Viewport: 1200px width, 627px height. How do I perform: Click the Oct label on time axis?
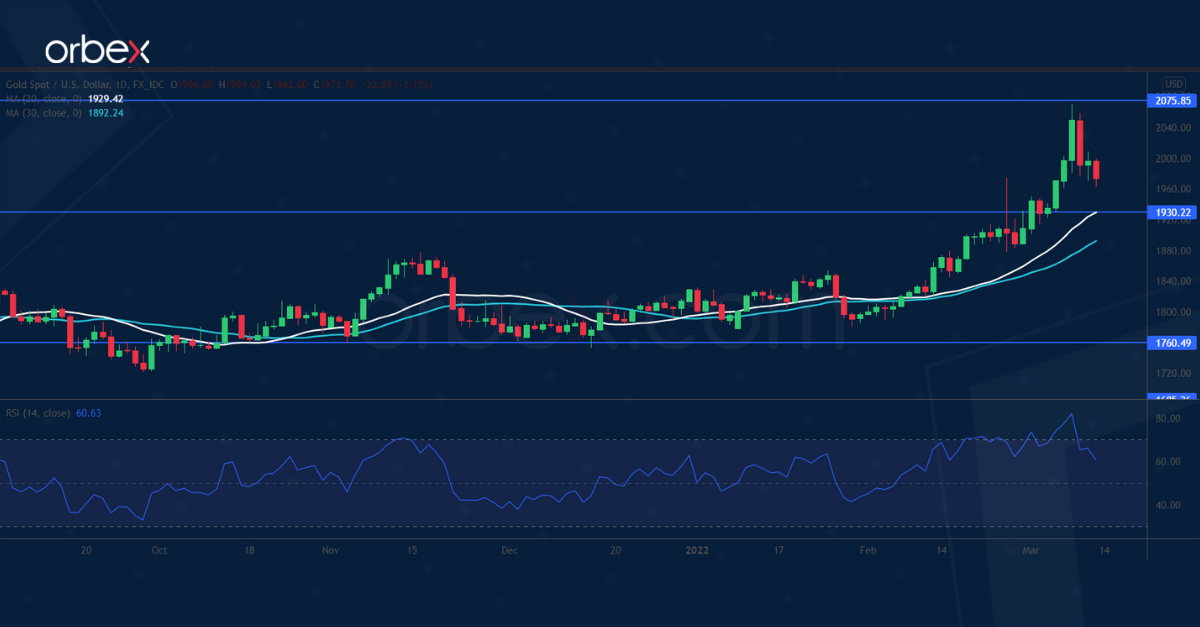pyautogui.click(x=160, y=550)
